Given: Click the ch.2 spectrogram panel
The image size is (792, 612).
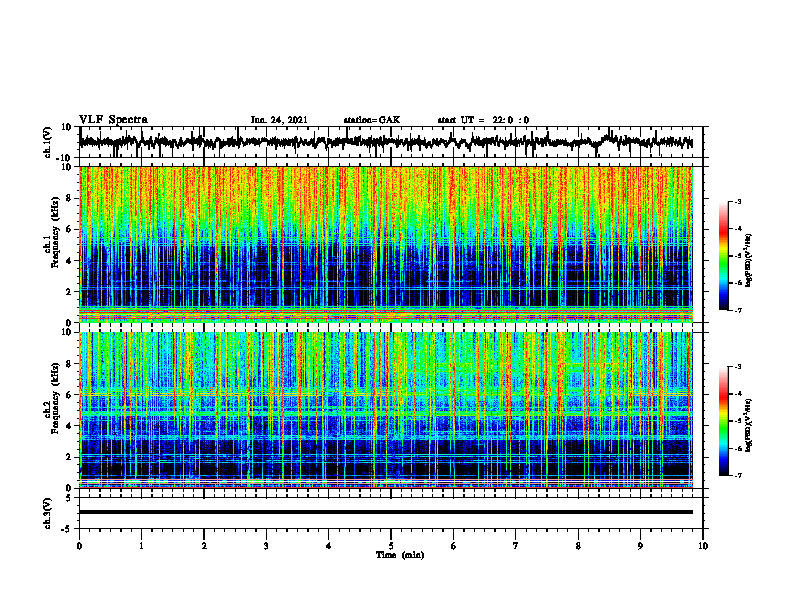Looking at the screenshot, I should point(386,410).
